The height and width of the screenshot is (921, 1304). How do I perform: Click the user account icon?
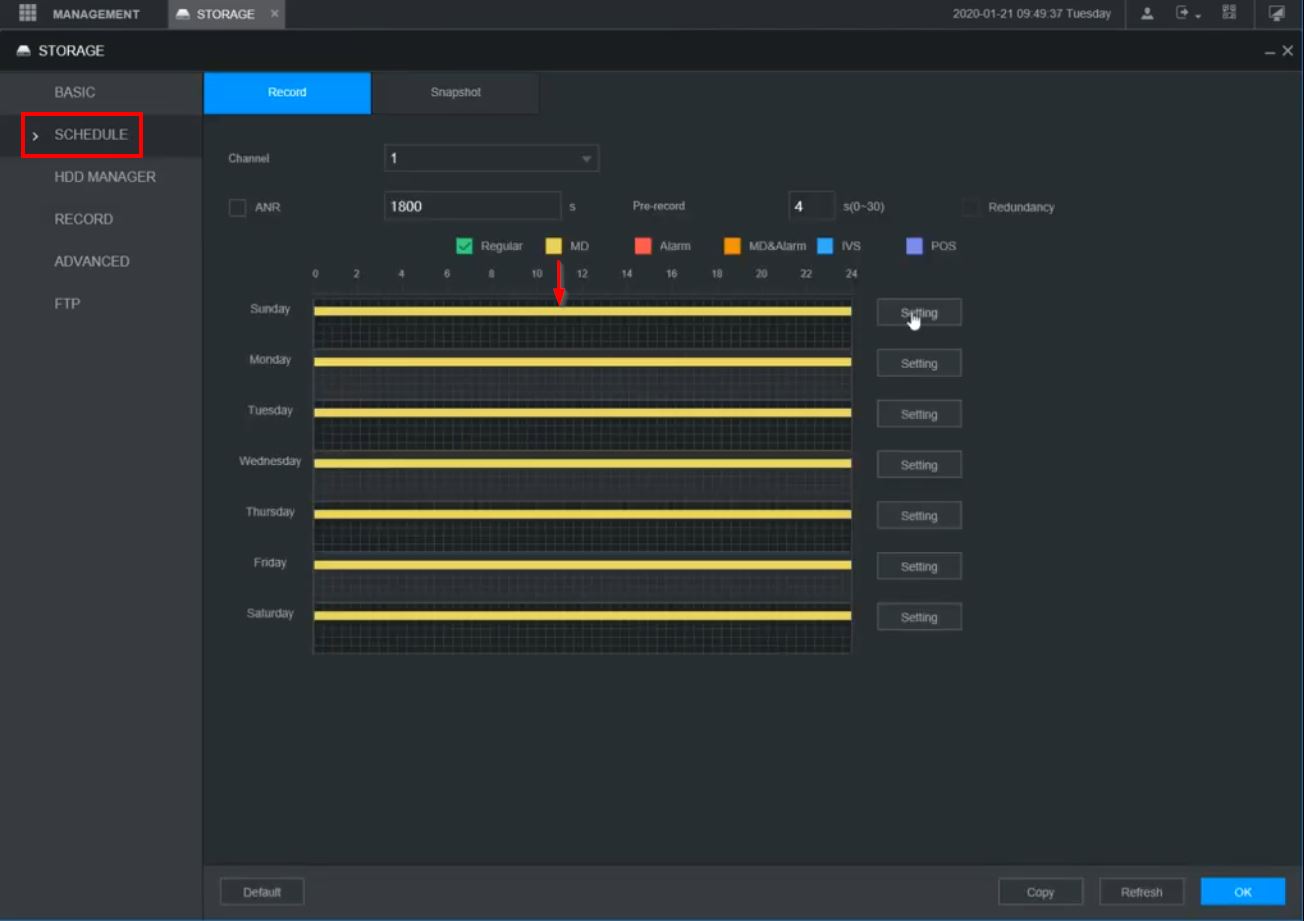1147,13
